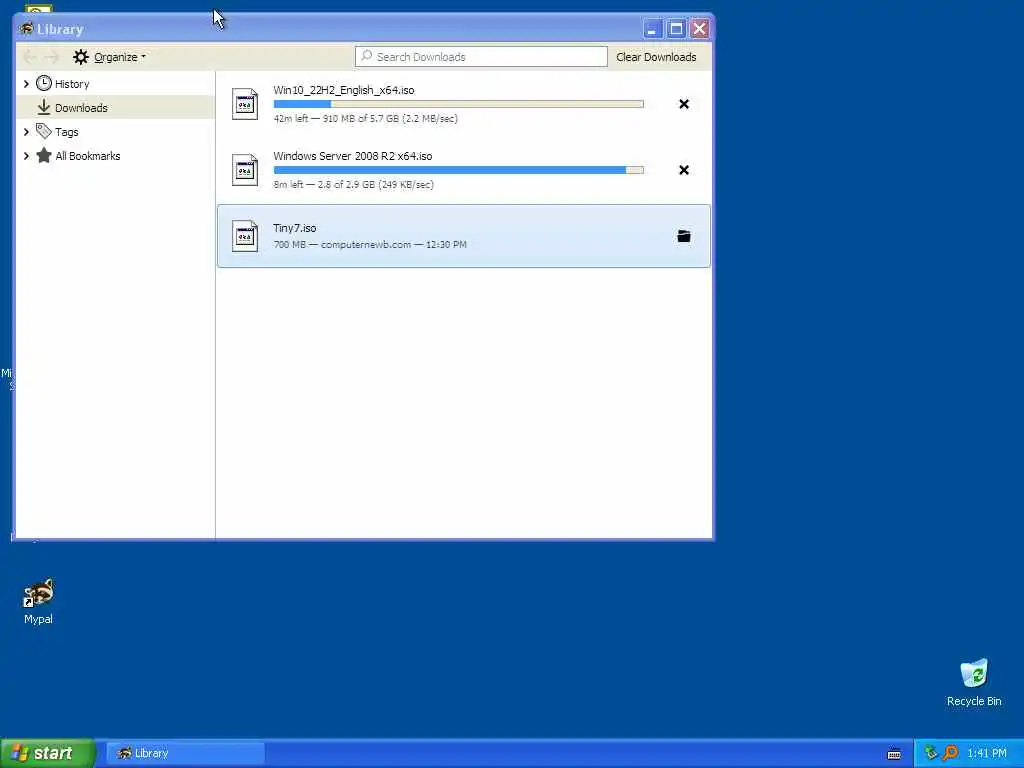
Task: Select the Tiny7.iso download row
Action: [464, 236]
